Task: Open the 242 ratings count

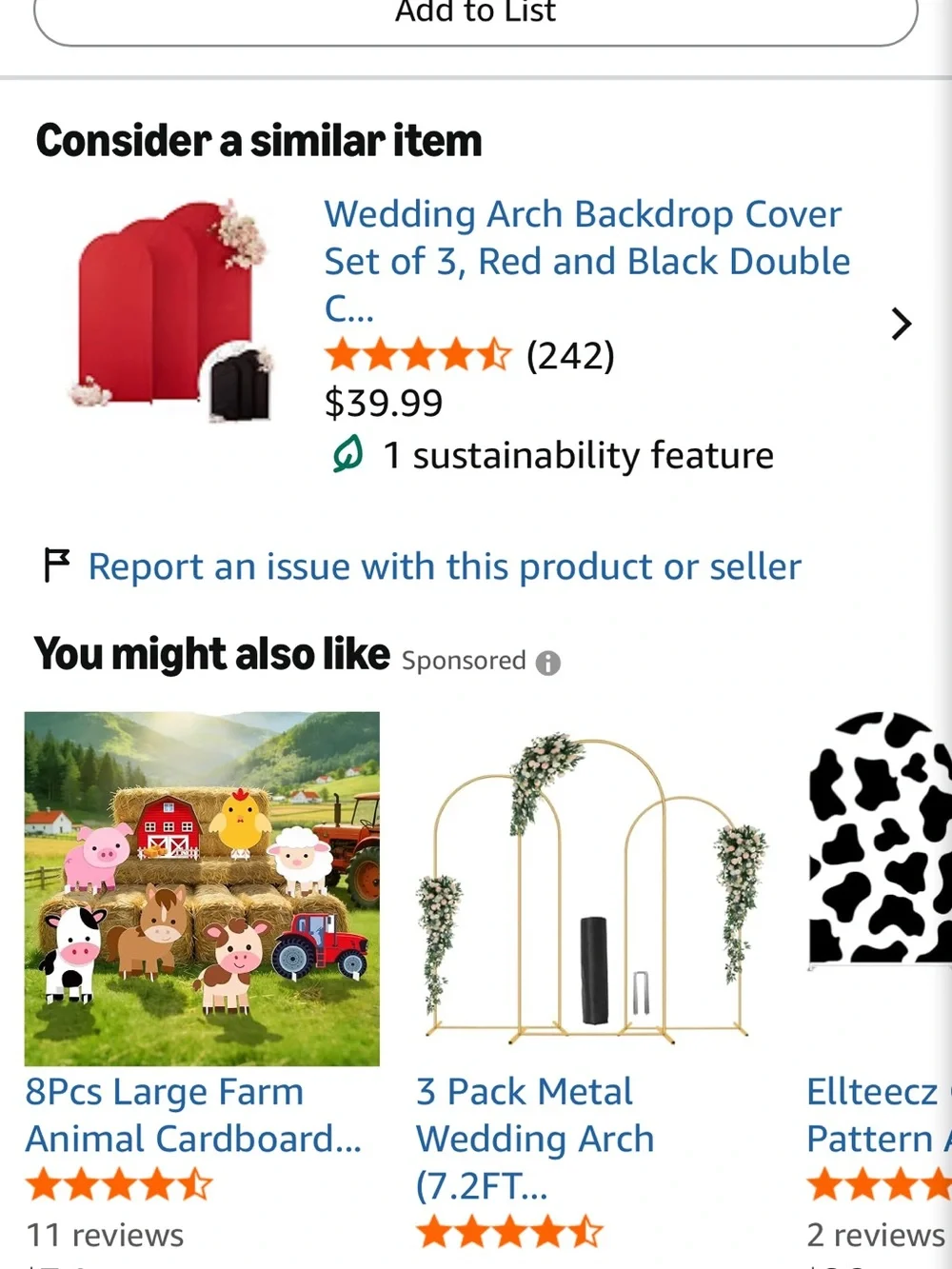Action: (570, 356)
